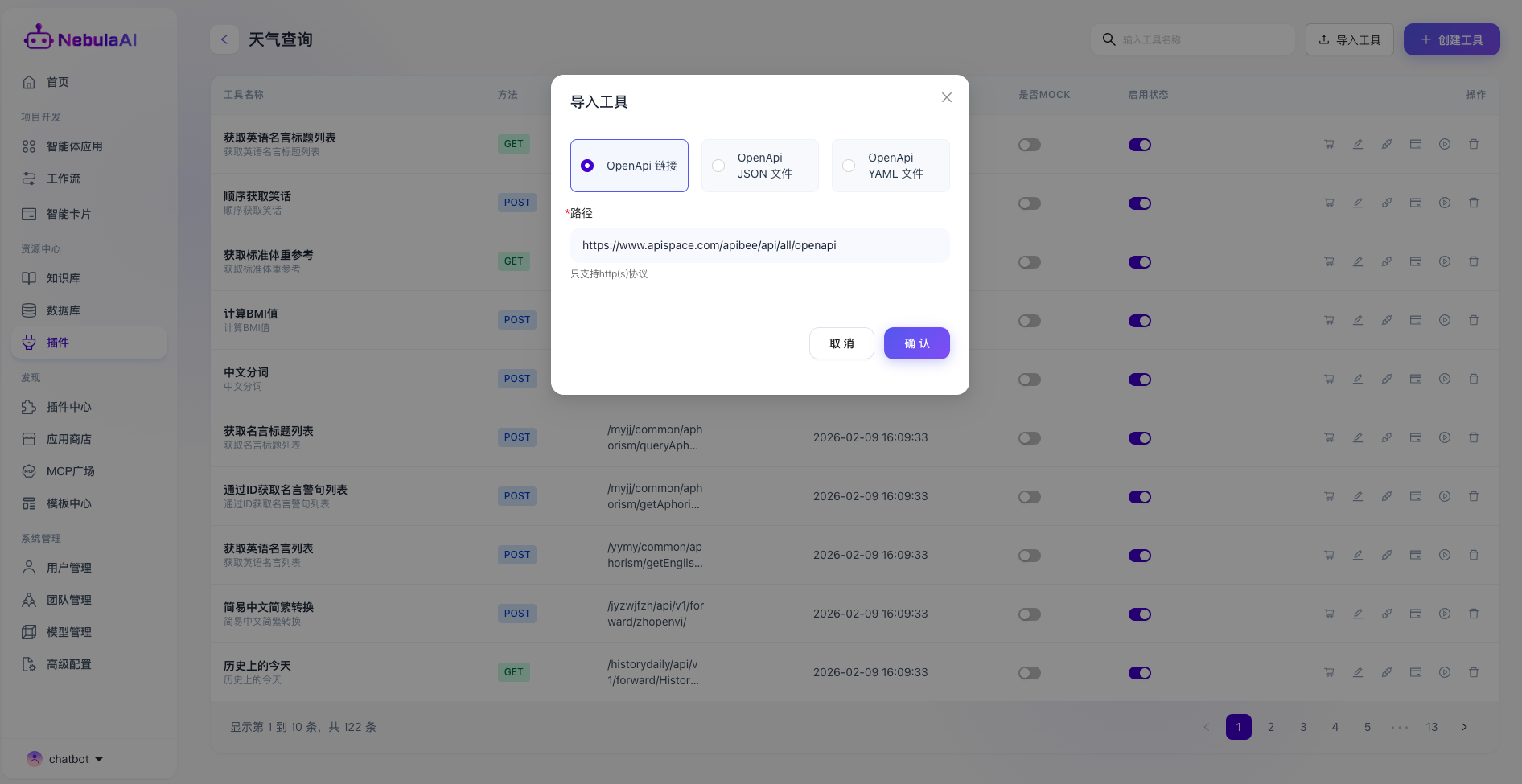Open 知识库 in the sidebar
Image resolution: width=1522 pixels, height=784 pixels.
point(63,278)
